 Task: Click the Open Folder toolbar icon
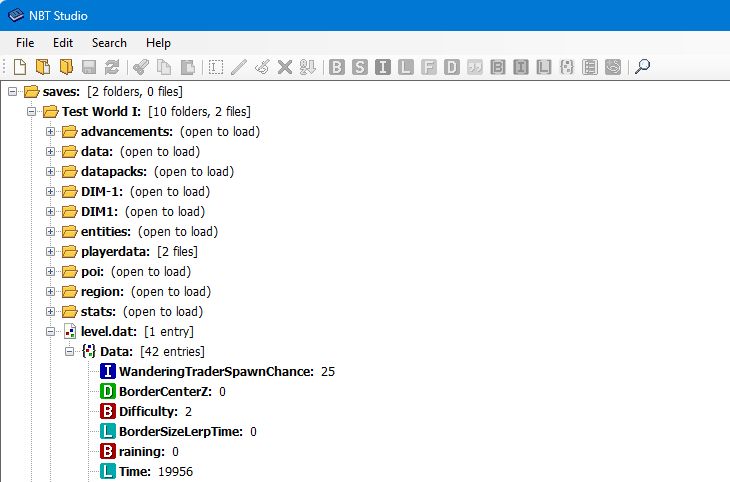66,67
